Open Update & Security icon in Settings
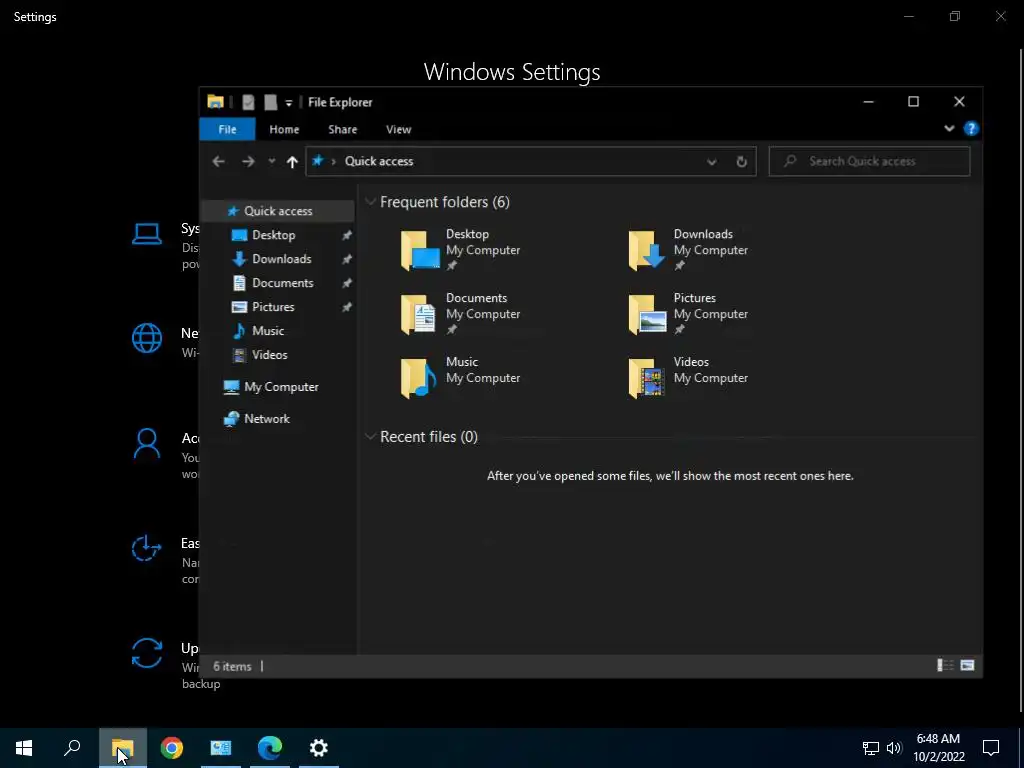Screen dimensions: 1024x768 click(147, 653)
